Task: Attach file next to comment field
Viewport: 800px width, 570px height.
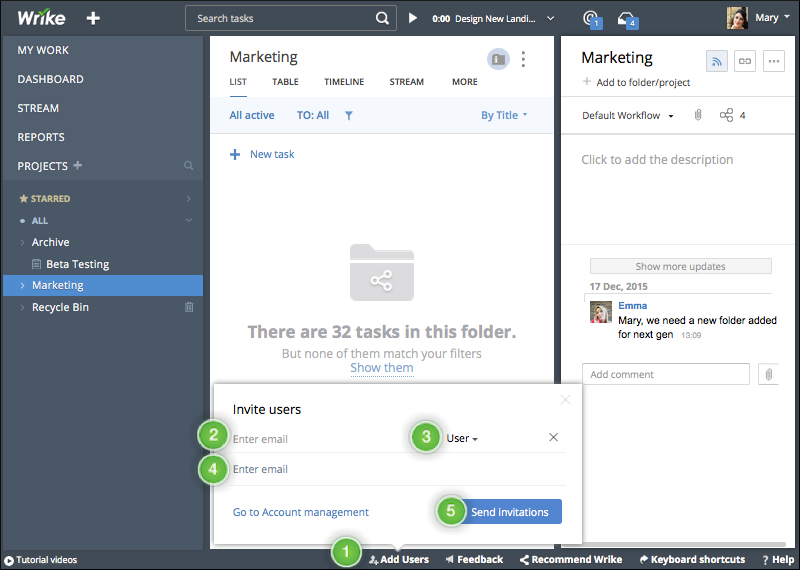Action: point(768,375)
